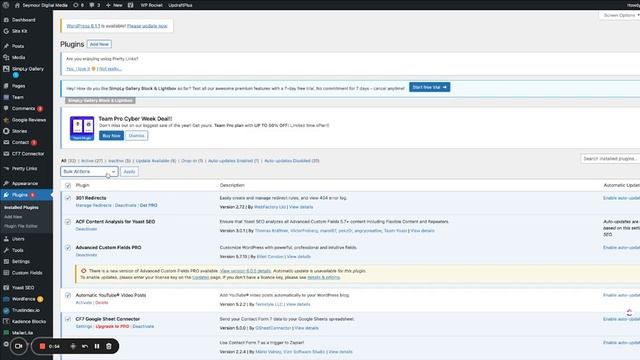
Task: Open Yoast SEO in sidebar
Action: tap(23, 288)
